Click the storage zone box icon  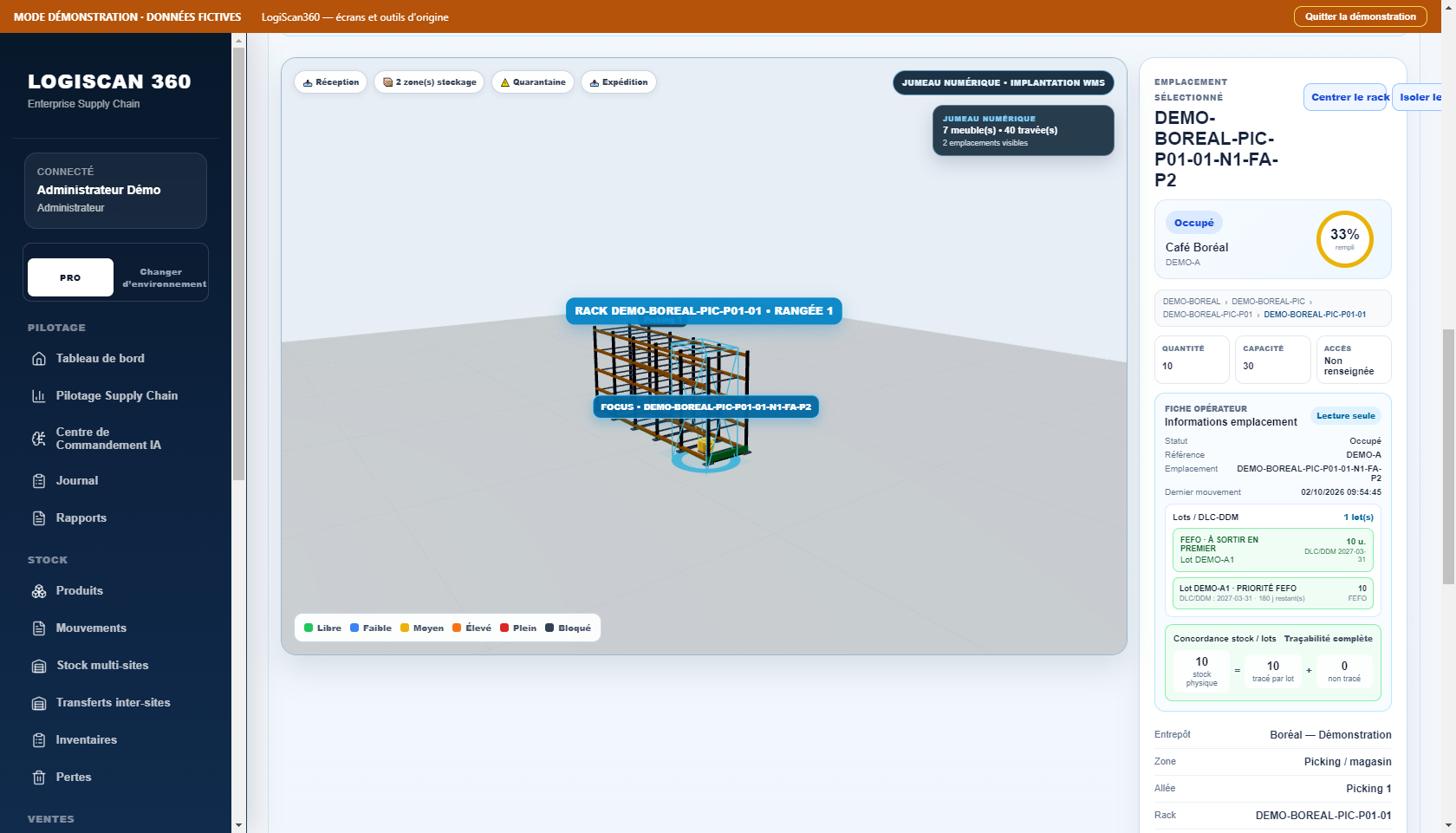[388, 82]
